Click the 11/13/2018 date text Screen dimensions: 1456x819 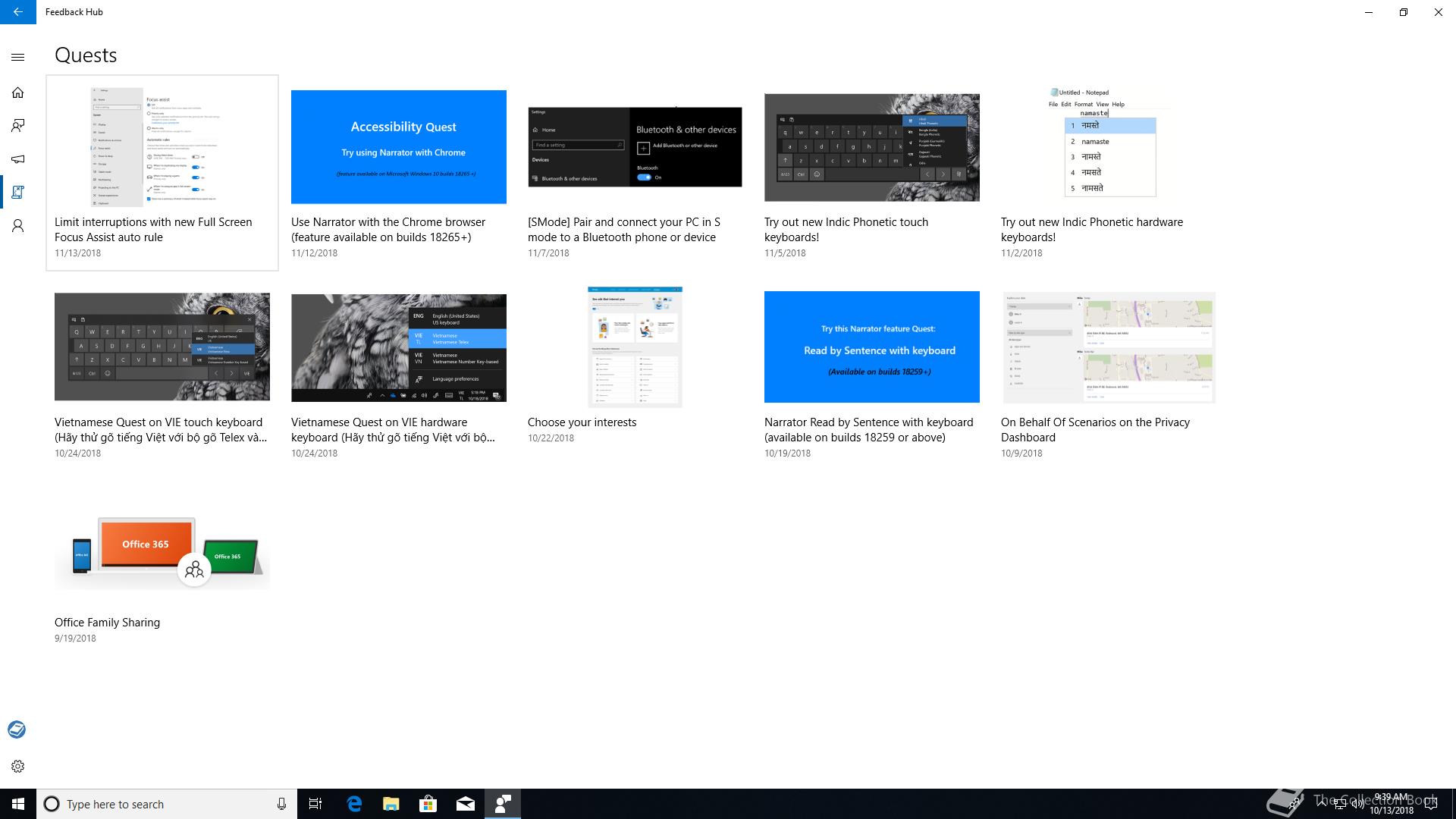(x=77, y=253)
